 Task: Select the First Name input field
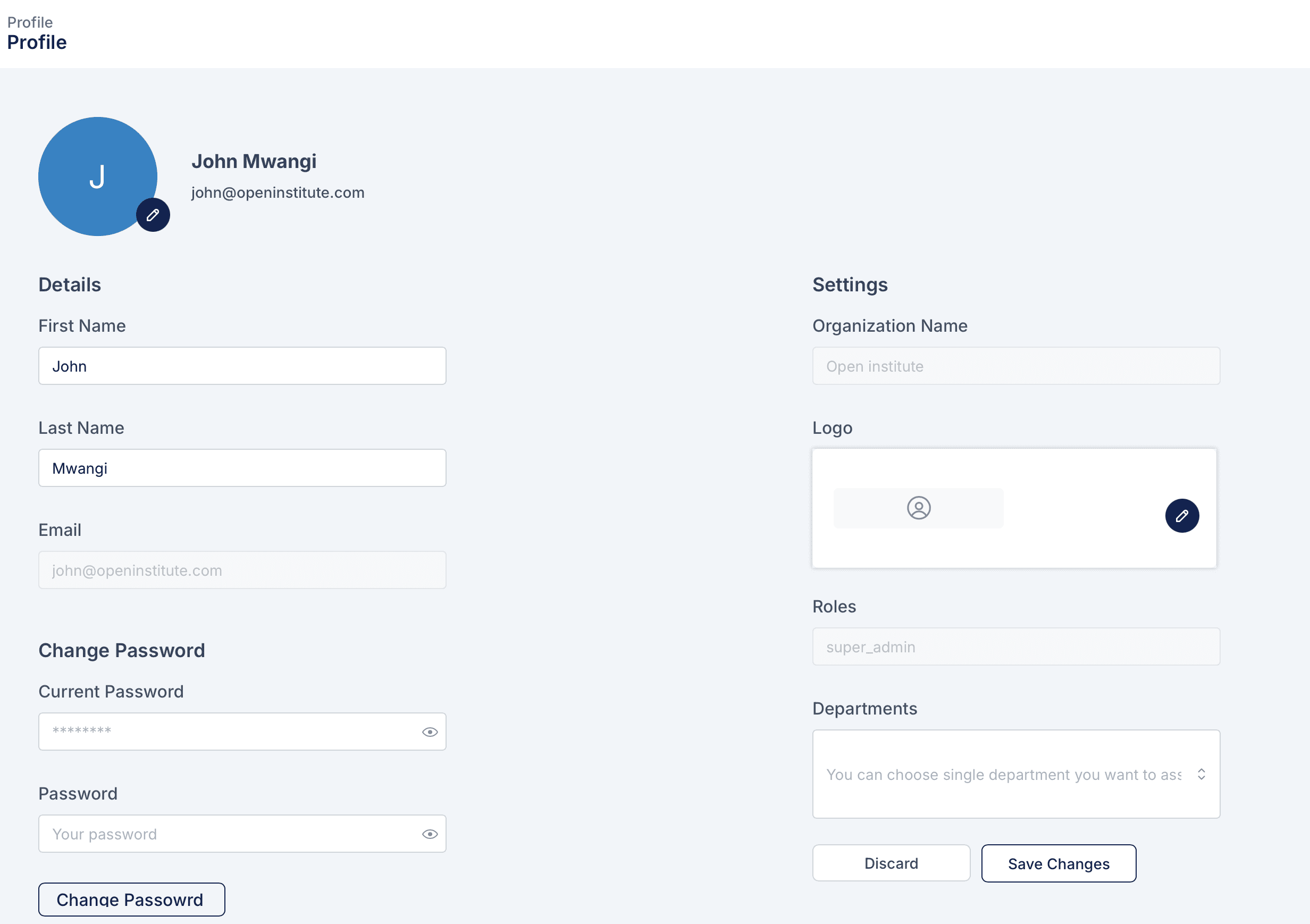242,365
